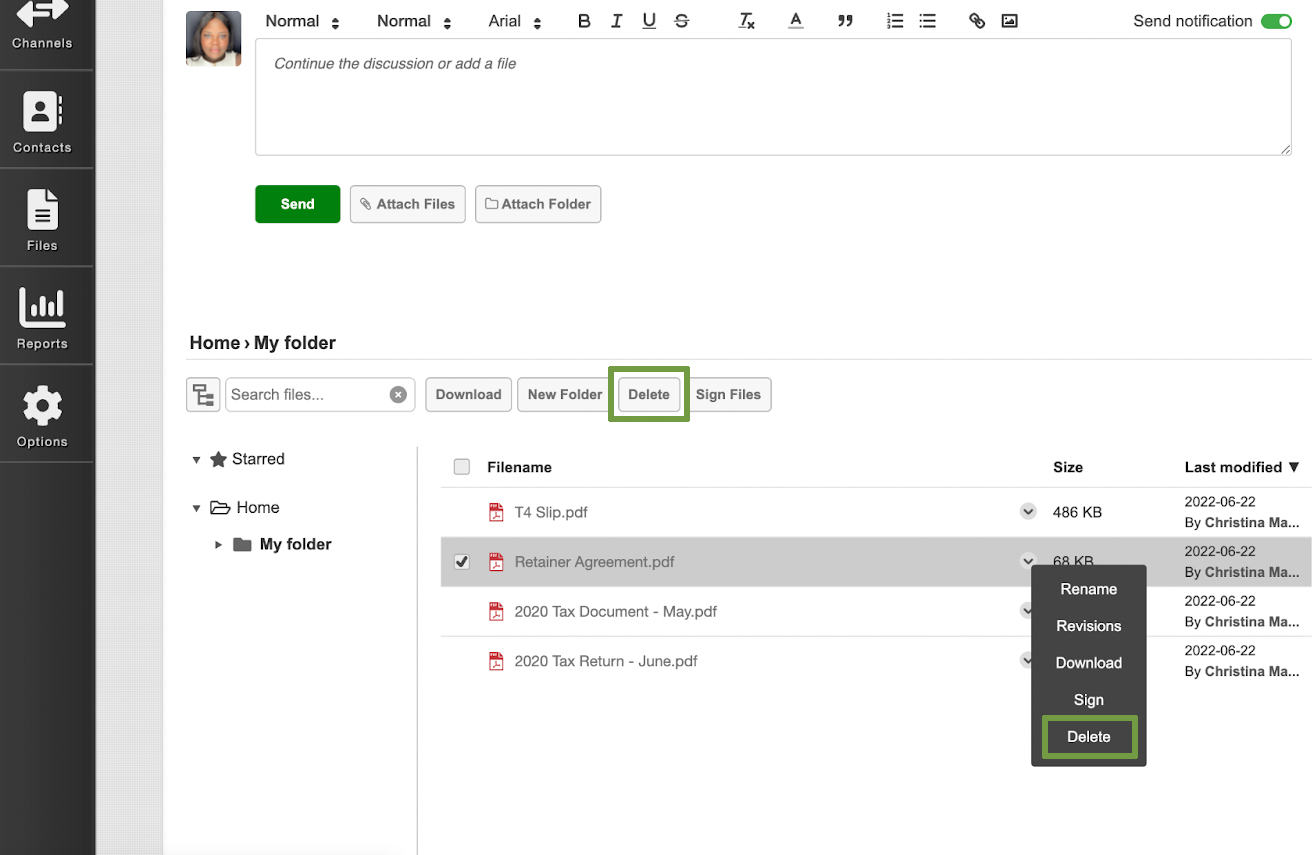Choose Revisions from the context menu

pos(1088,626)
